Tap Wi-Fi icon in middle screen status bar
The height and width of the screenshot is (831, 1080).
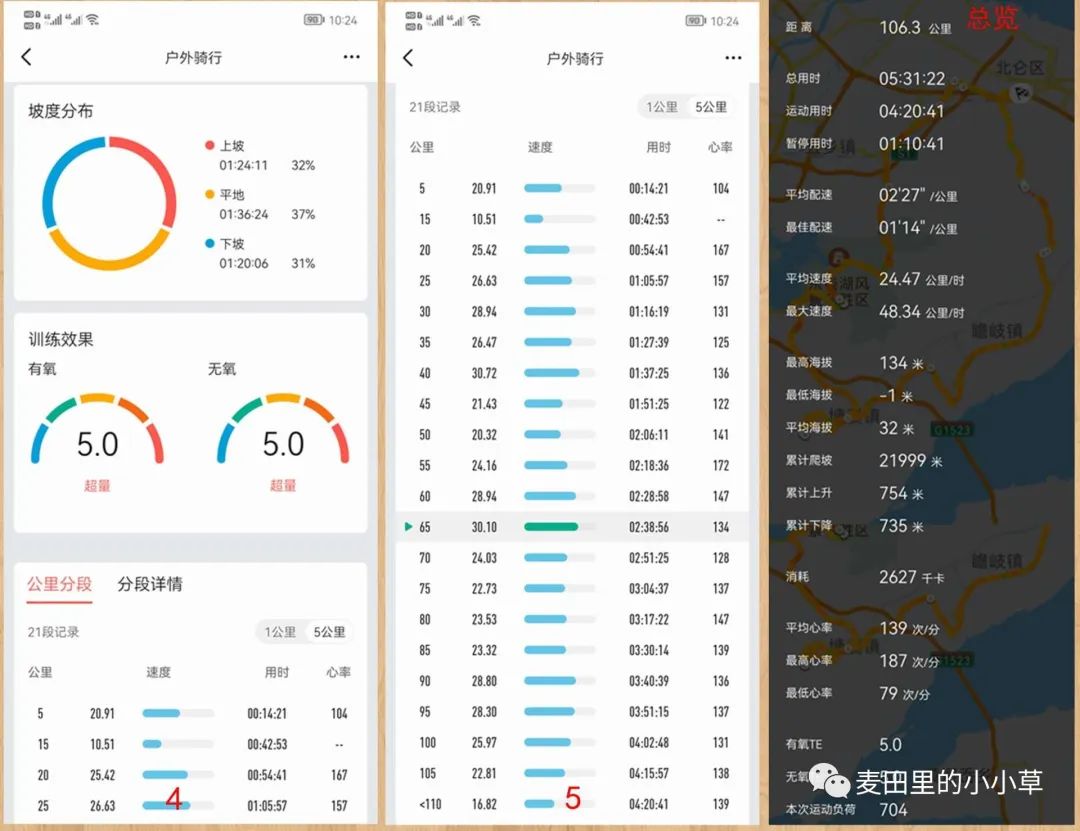474,20
